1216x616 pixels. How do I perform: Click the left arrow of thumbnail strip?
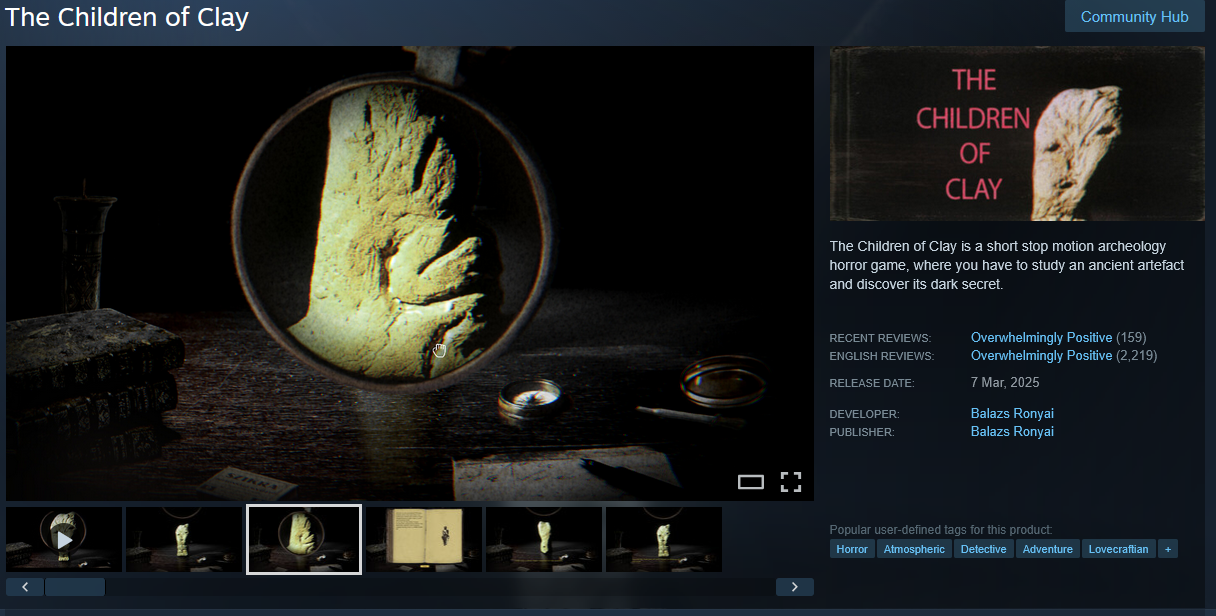coord(25,587)
